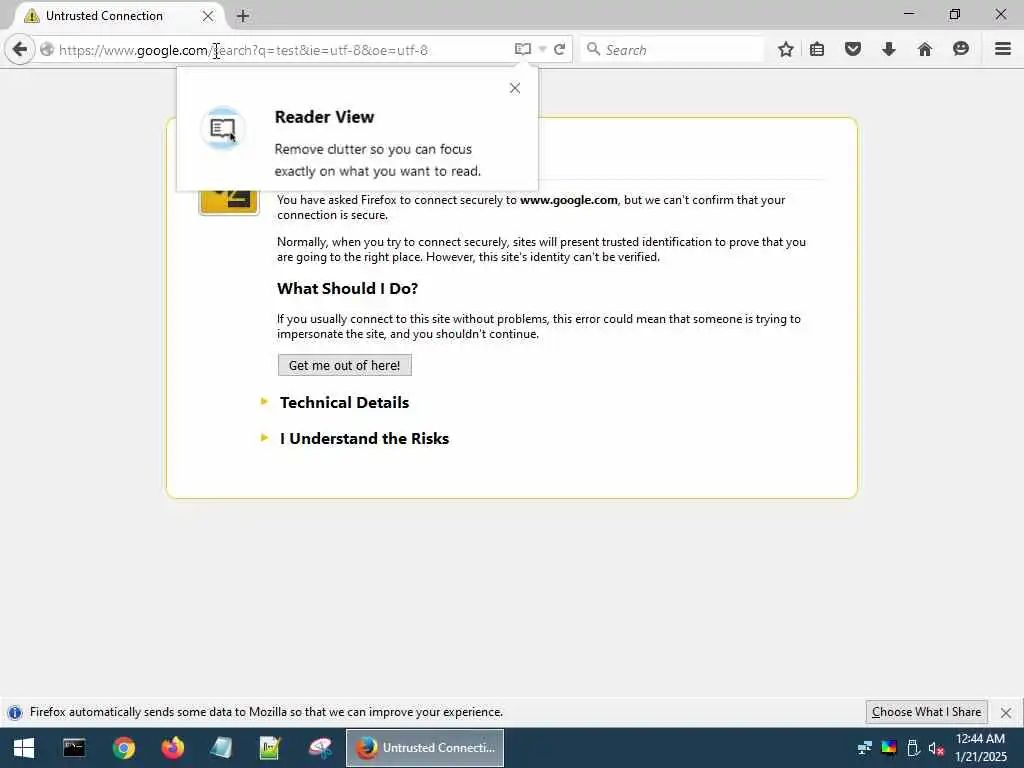
Task: Click the search magnifier icon
Action: click(x=593, y=50)
